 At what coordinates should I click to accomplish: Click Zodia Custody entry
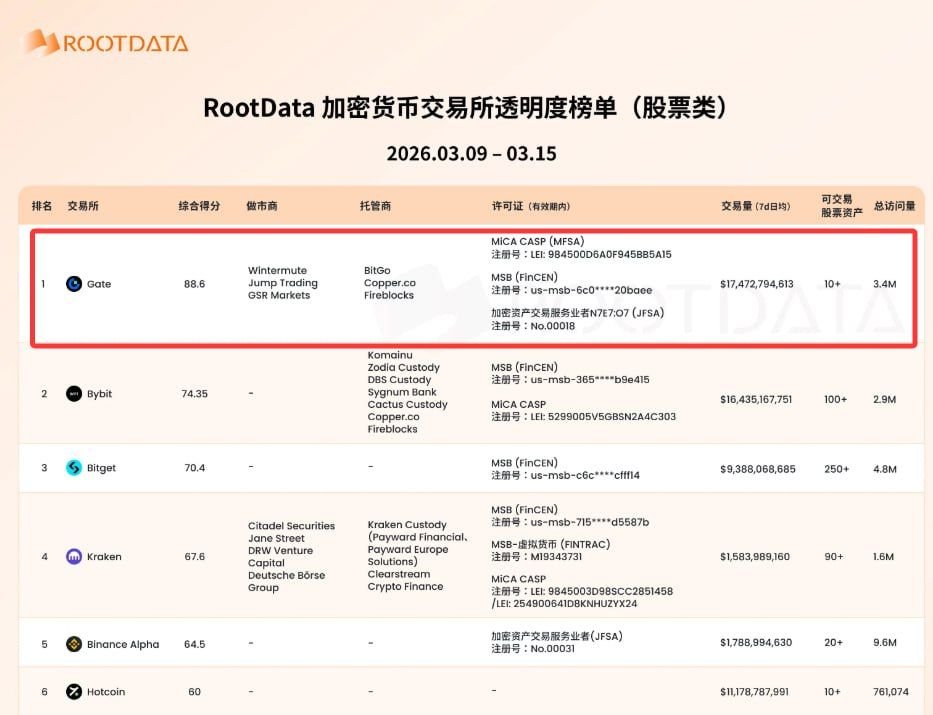click(x=403, y=368)
